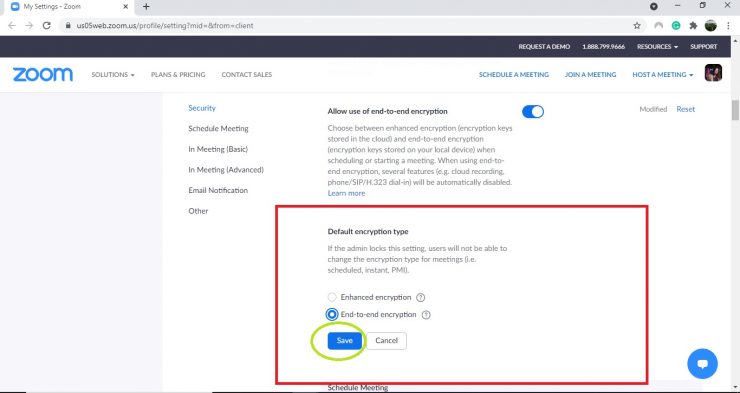Open the chat help bubble
The height and width of the screenshot is (393, 740).
tap(702, 364)
